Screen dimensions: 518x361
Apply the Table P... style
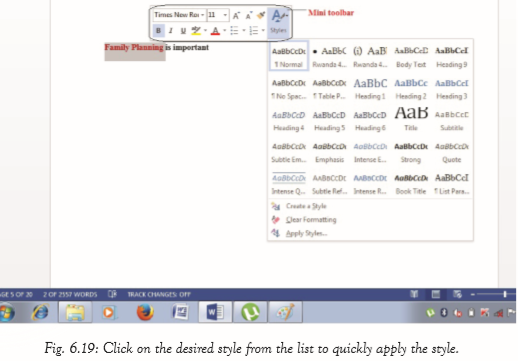coord(329,89)
